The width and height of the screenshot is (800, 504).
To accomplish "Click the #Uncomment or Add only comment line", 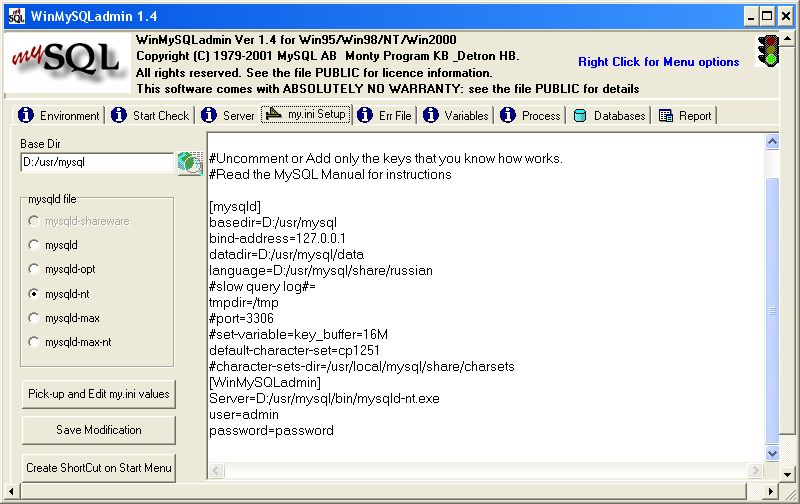I will click(x=386, y=159).
